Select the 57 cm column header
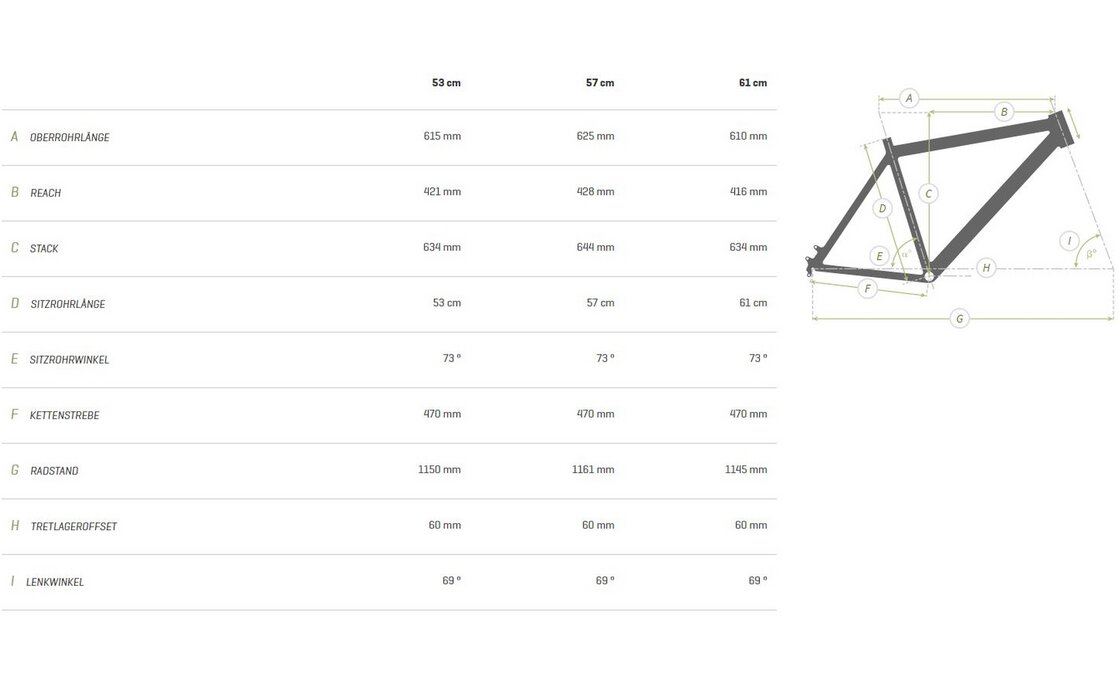 tap(600, 83)
